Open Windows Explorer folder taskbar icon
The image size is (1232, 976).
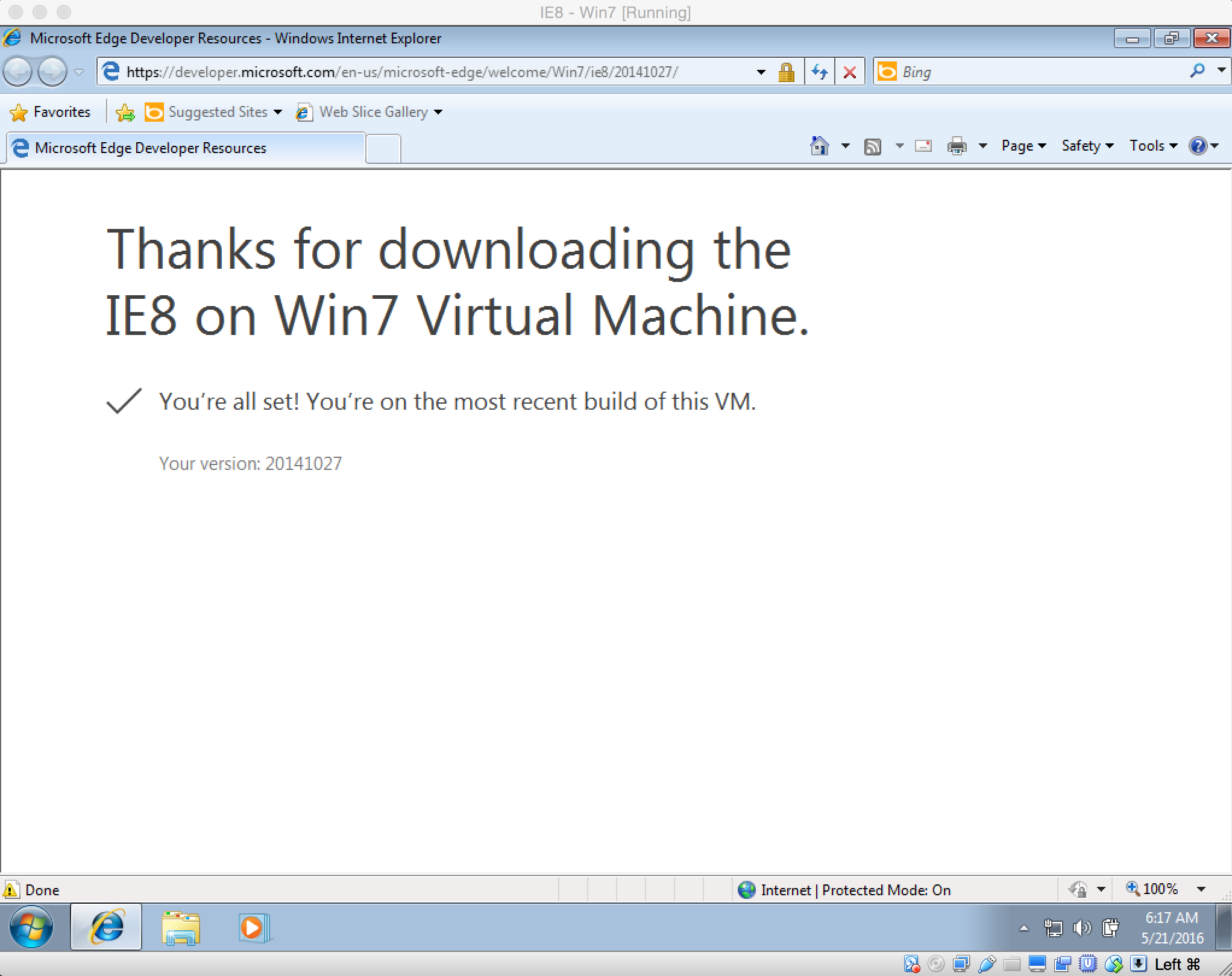tap(181, 928)
